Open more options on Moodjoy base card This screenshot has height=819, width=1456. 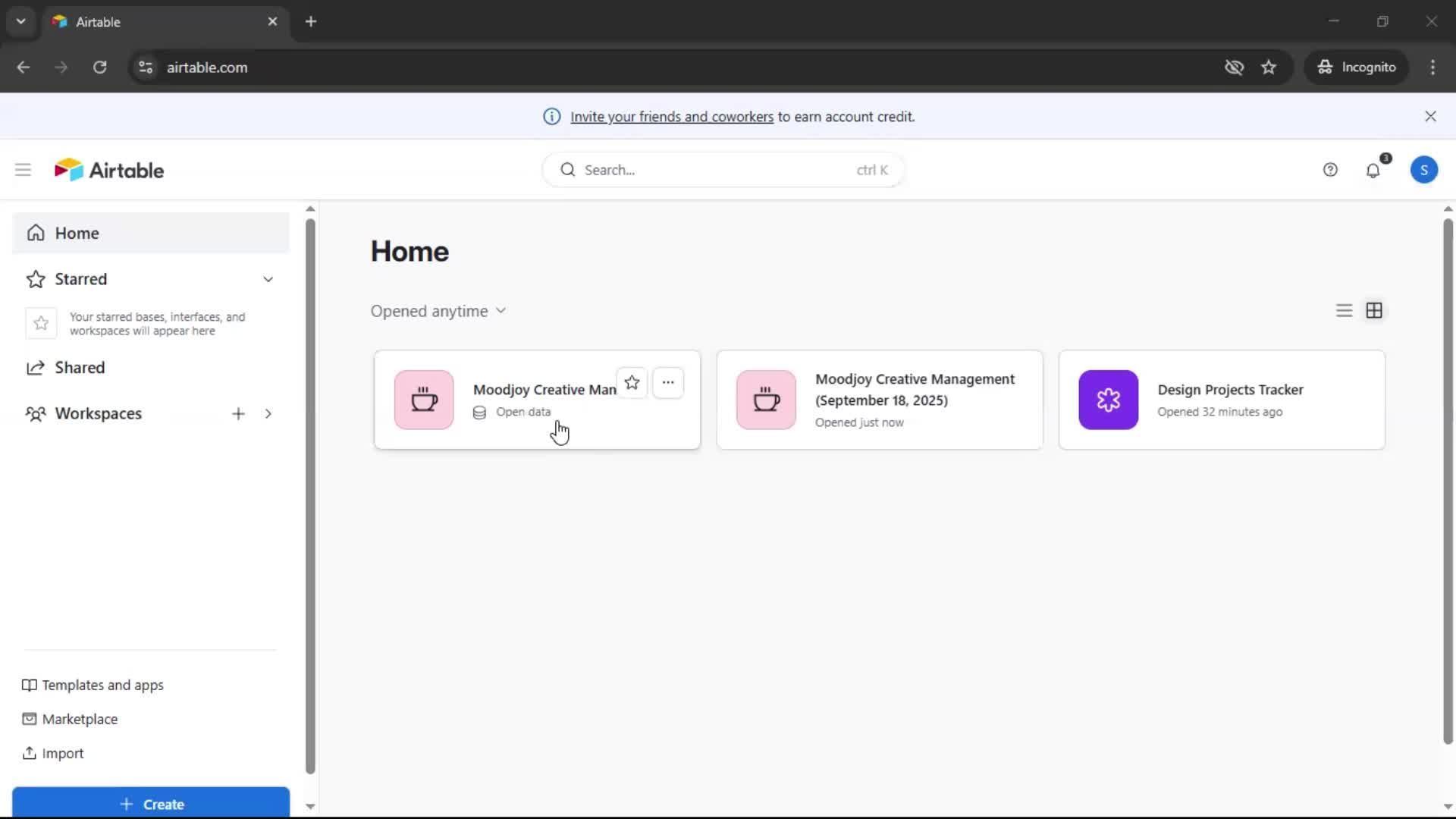pos(667,383)
